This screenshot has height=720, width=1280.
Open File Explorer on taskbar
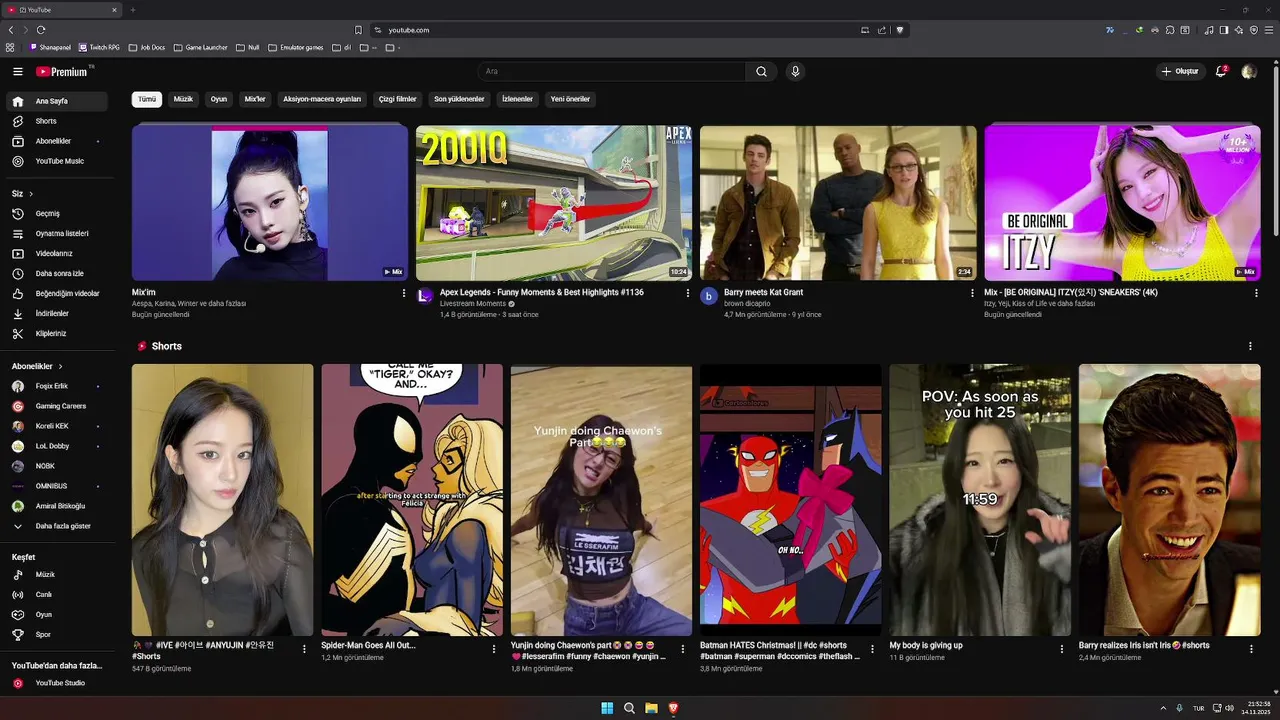click(651, 708)
